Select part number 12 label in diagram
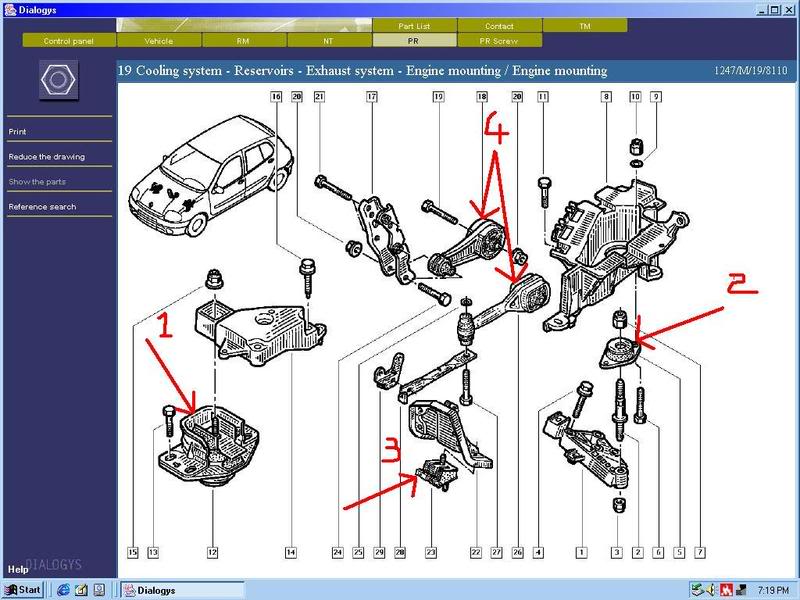This screenshot has height=600, width=800. [212, 552]
